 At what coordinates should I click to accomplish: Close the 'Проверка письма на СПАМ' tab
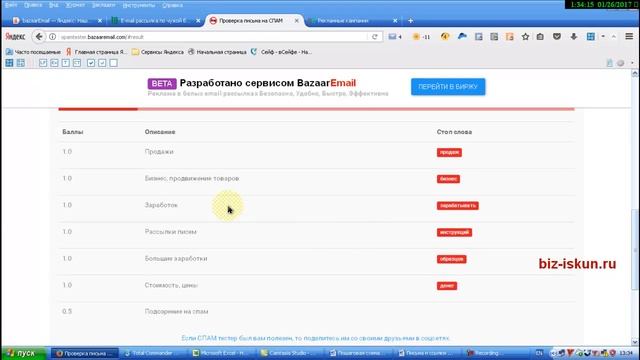297,20
